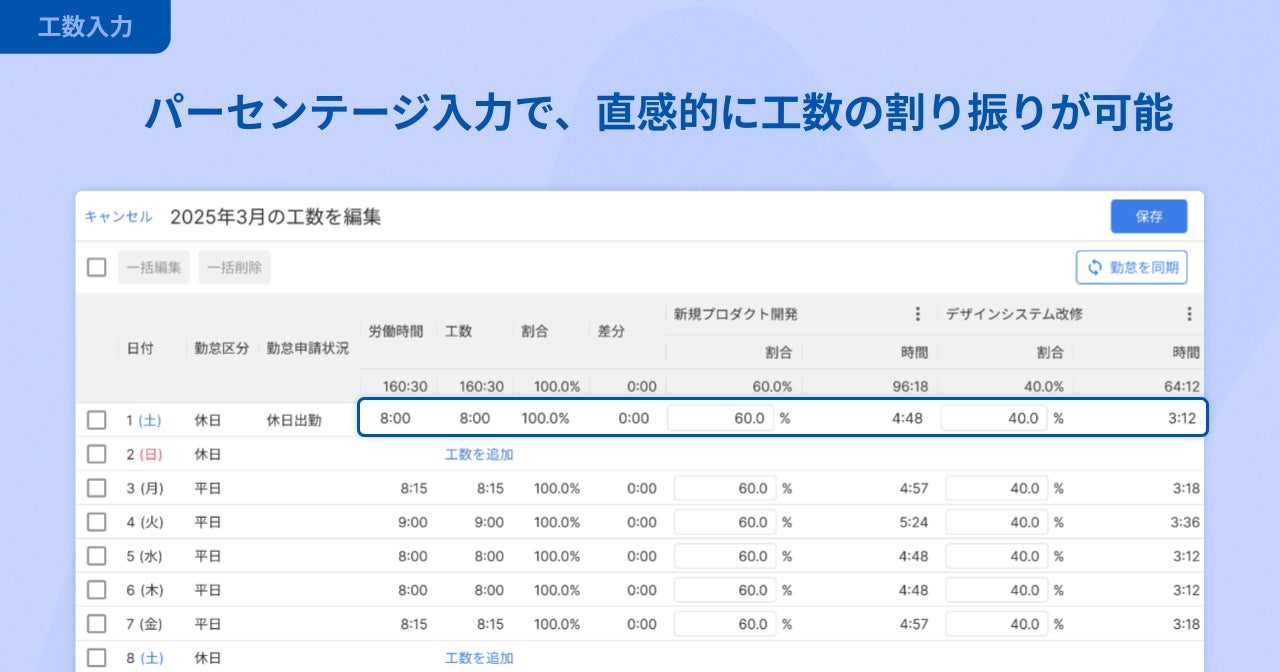Open kebab menu for デザインシステム改修 column
Viewport: 1280px width, 672px height.
coord(1189,314)
